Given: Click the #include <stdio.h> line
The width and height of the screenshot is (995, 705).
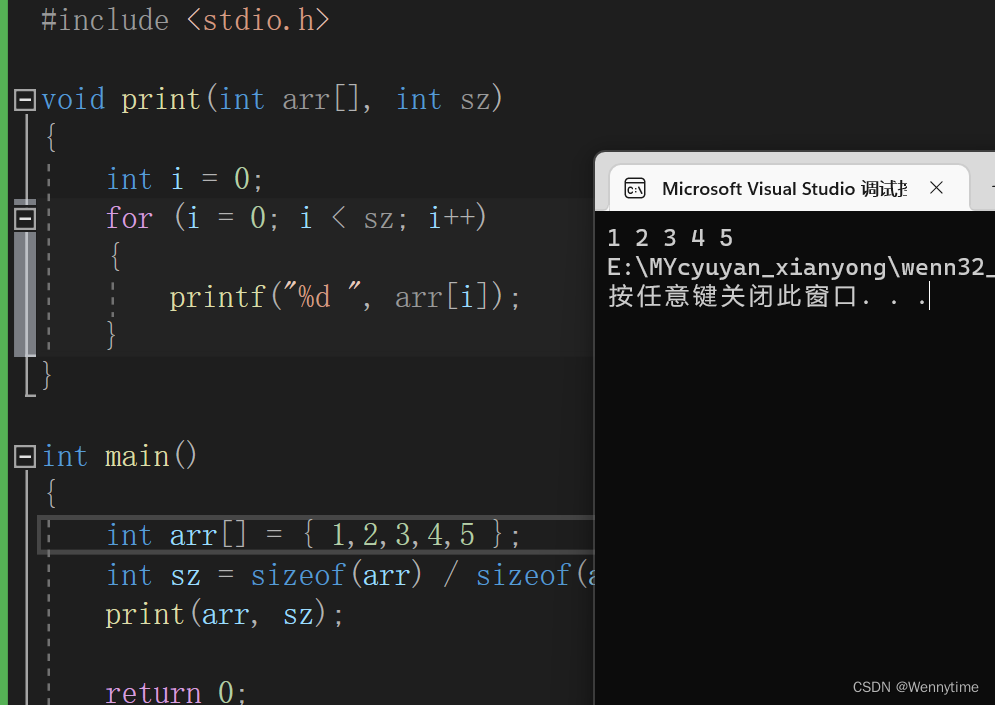Looking at the screenshot, I should click(x=185, y=20).
